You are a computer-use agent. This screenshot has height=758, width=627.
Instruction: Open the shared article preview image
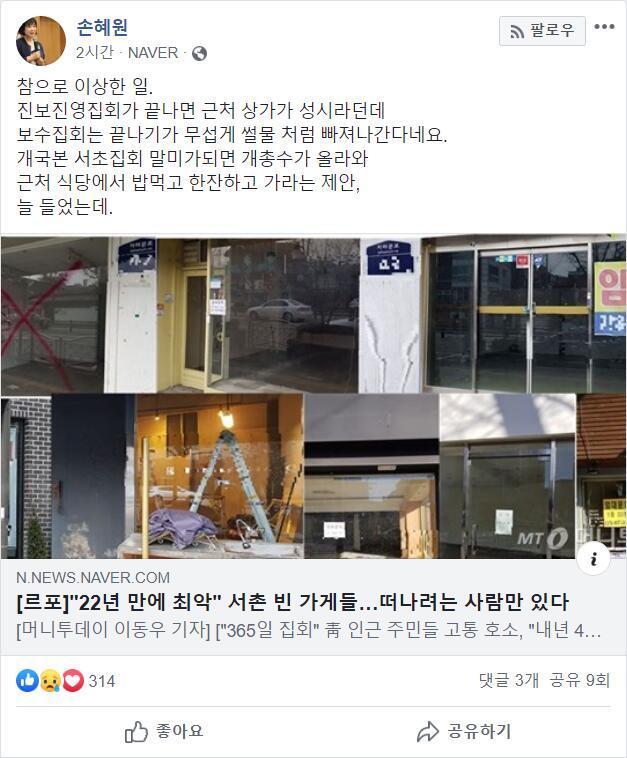313,397
